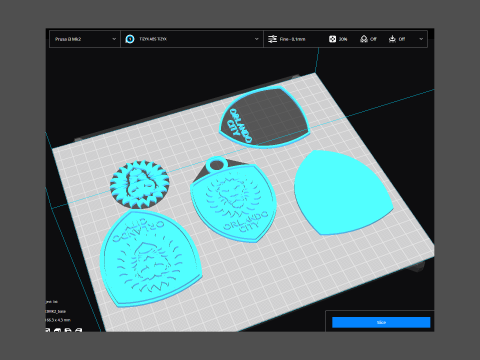Screen dimensions: 480x360
Task: Click the extruder 1 circular icon
Action: pyautogui.click(x=130, y=39)
